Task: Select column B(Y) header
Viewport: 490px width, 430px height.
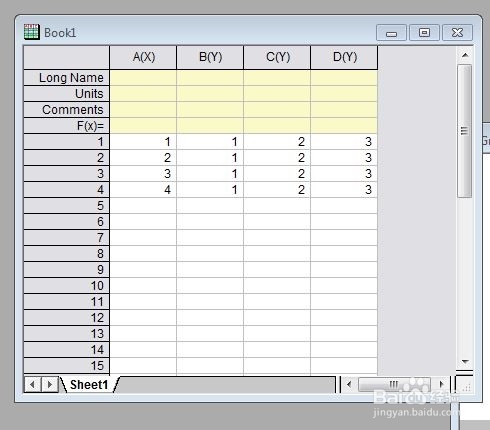Action: pos(210,57)
